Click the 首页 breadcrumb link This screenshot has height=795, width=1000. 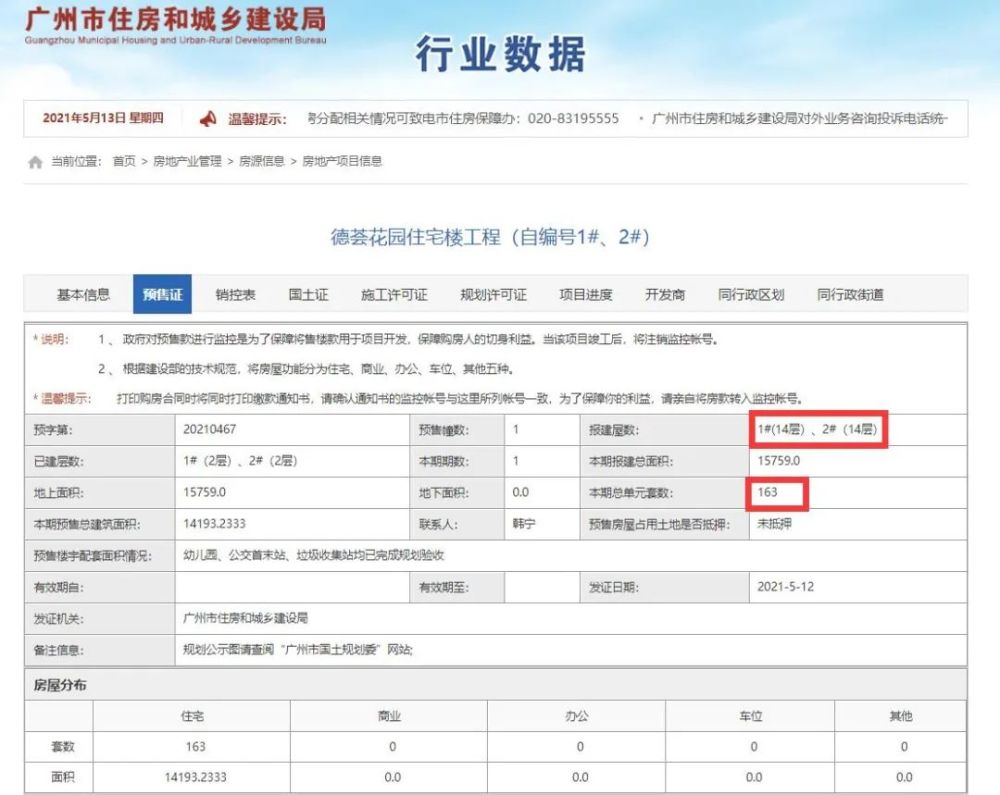point(124,161)
